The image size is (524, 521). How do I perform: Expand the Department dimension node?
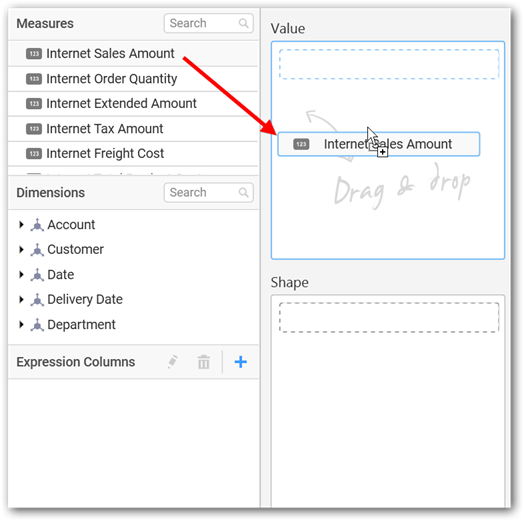pyautogui.click(x=21, y=324)
